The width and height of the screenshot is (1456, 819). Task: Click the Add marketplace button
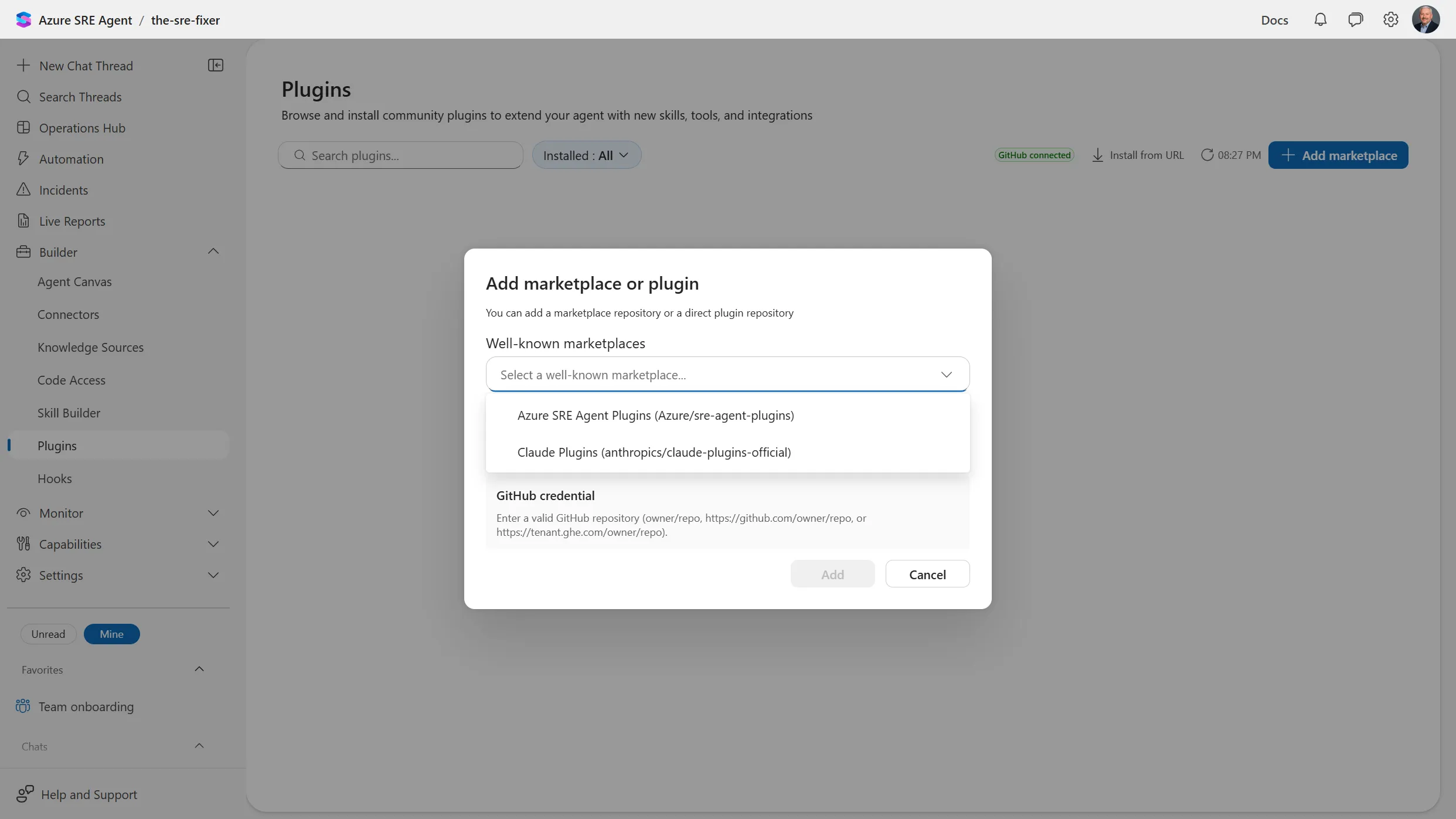(1338, 155)
